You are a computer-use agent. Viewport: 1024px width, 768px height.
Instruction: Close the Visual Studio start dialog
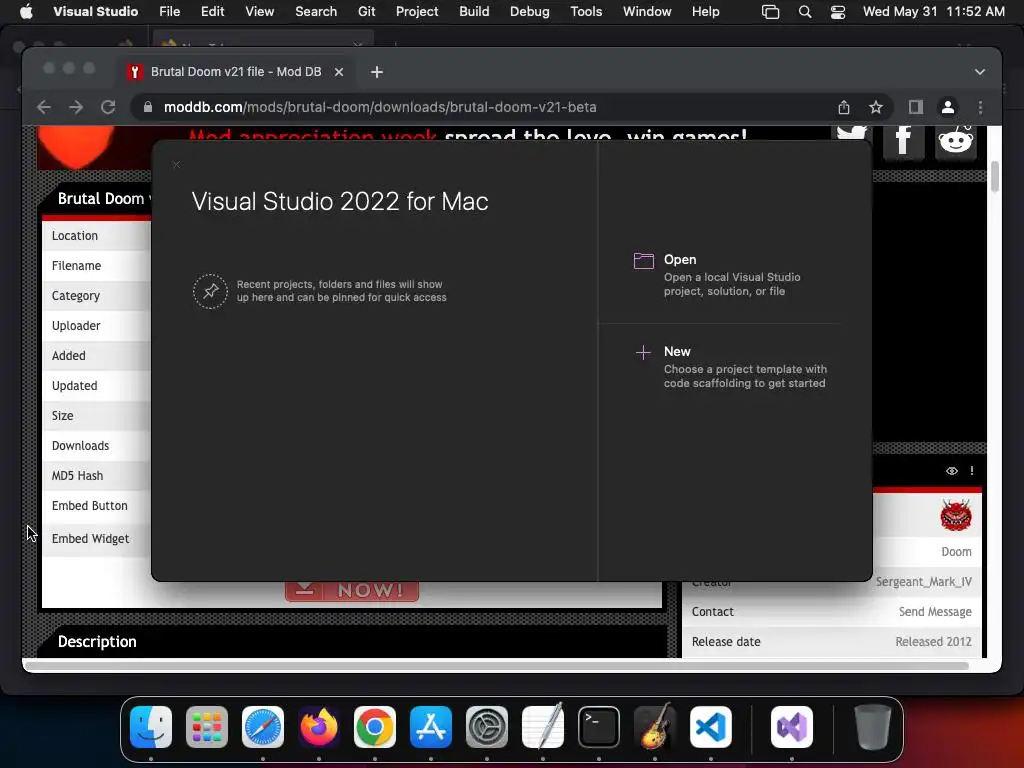point(176,165)
